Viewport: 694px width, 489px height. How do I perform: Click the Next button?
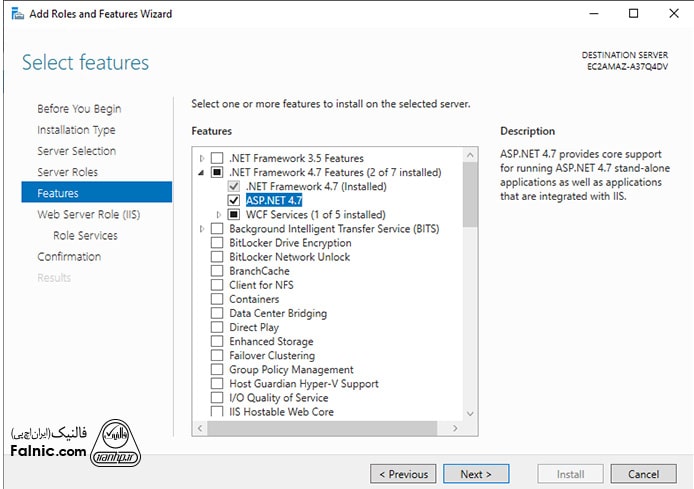tap(476, 474)
